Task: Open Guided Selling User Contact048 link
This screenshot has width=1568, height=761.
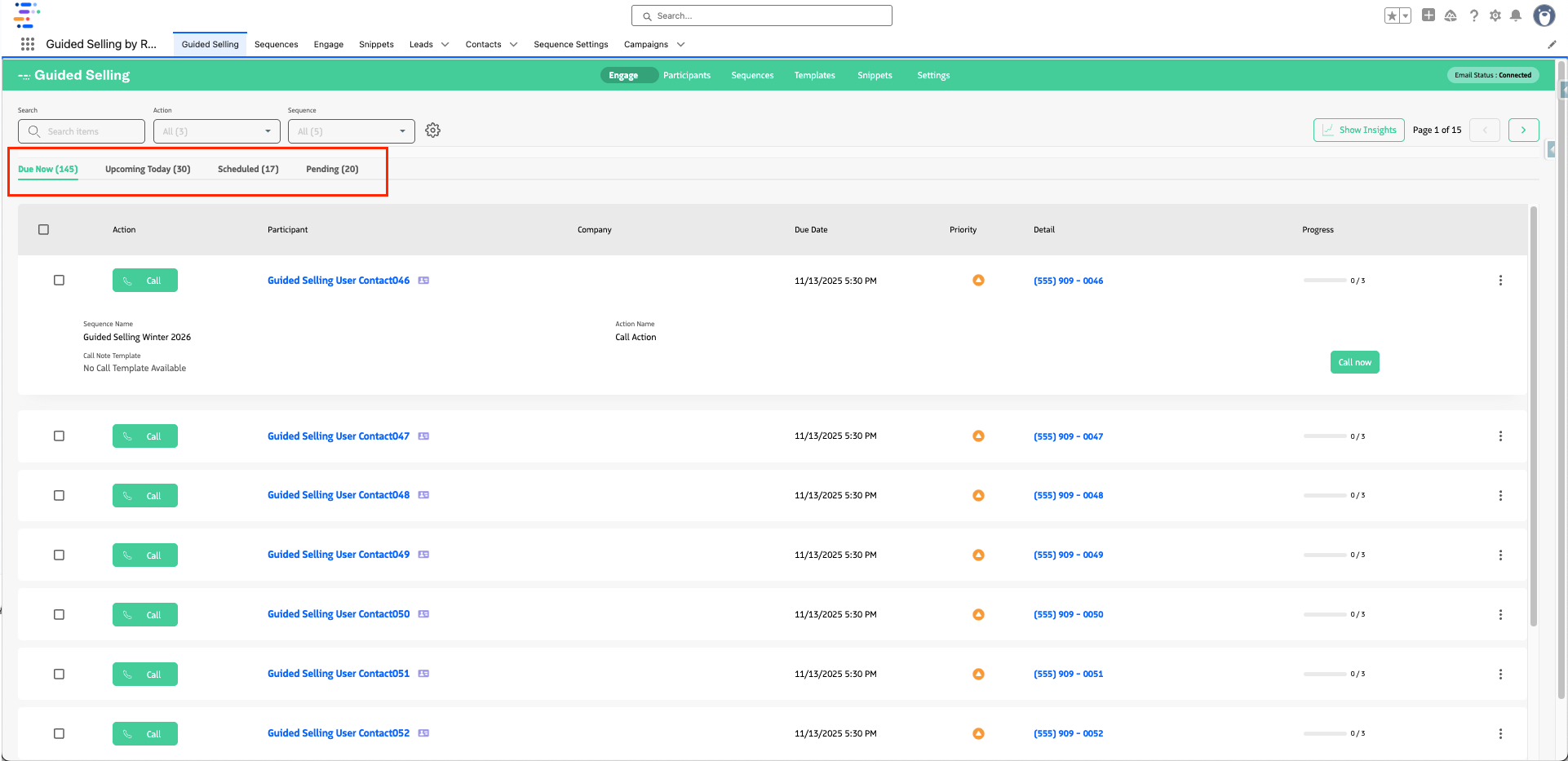Action: click(x=338, y=495)
